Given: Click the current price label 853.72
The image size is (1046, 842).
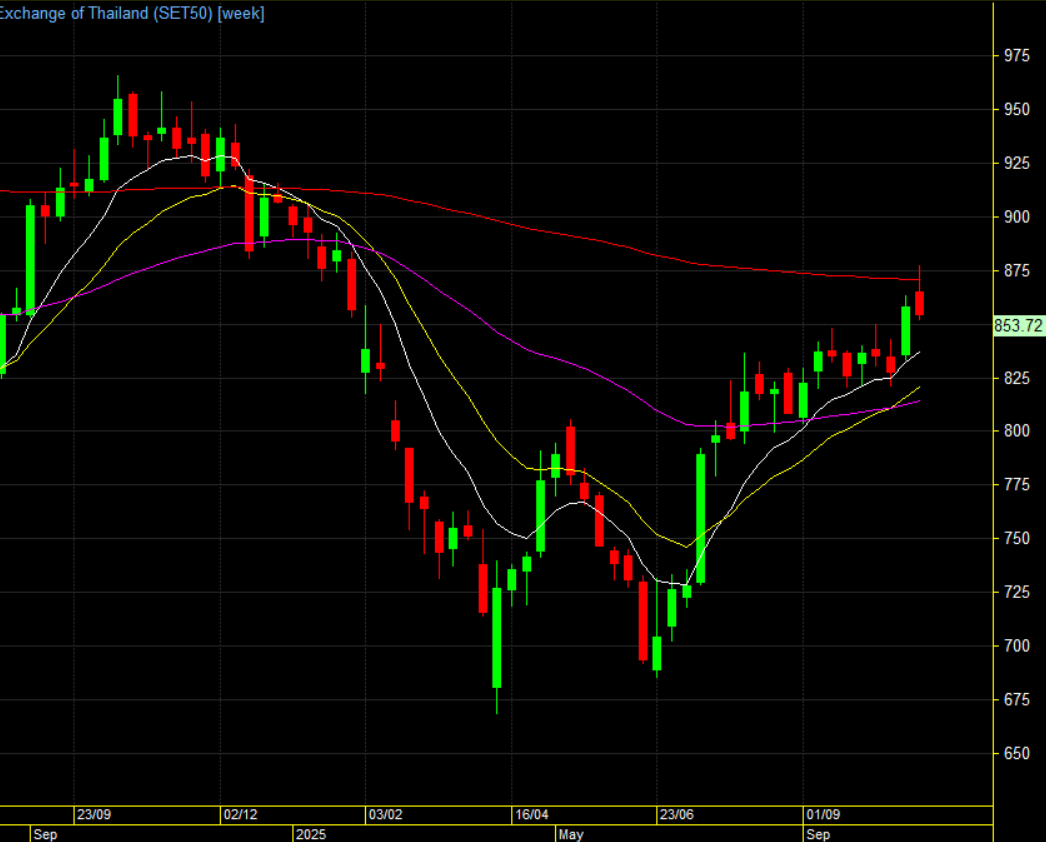Looking at the screenshot, I should pos(1018,326).
